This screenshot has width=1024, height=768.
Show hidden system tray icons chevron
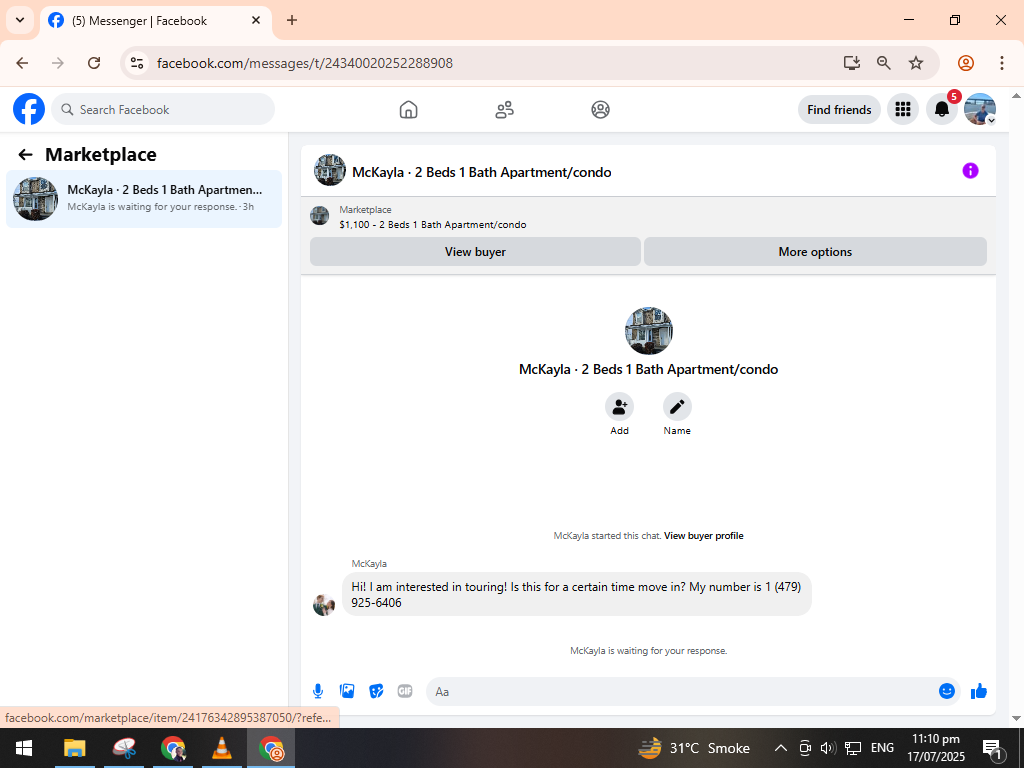[x=781, y=748]
